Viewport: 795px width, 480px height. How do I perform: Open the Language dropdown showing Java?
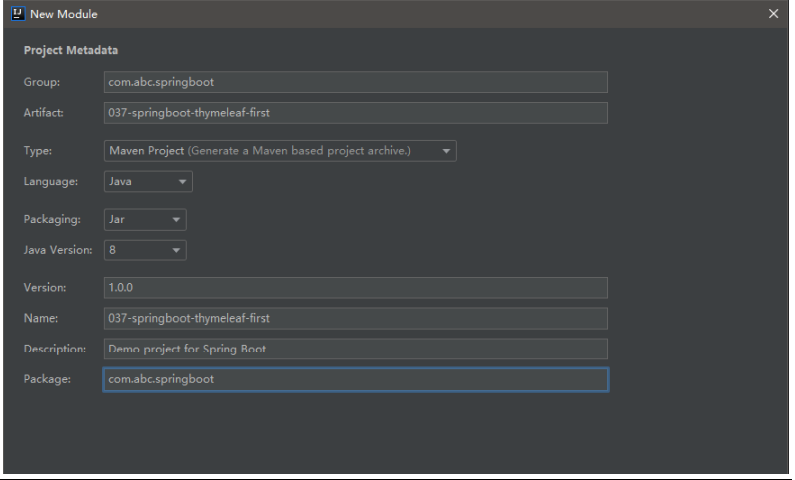click(148, 181)
